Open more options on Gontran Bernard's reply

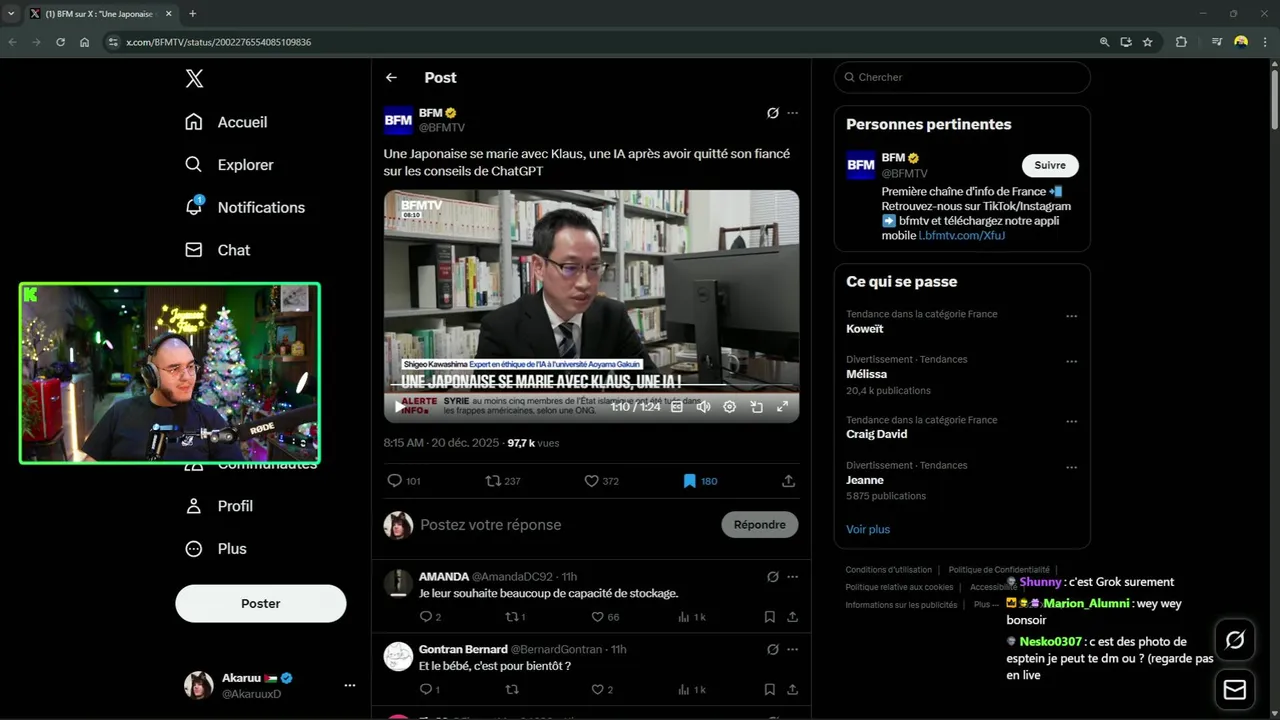793,649
